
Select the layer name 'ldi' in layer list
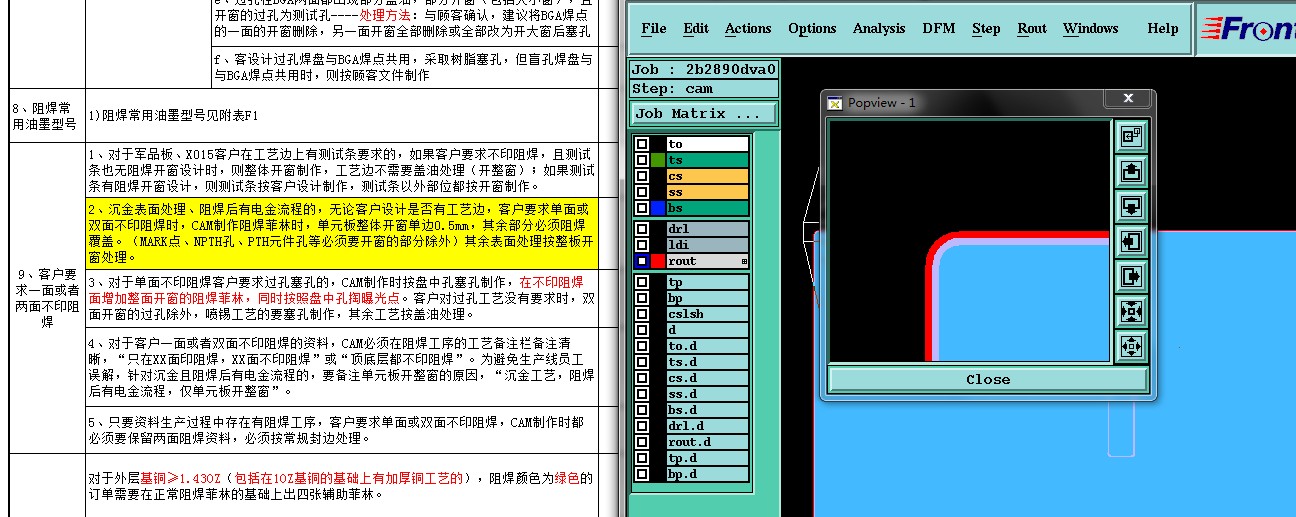coord(707,245)
